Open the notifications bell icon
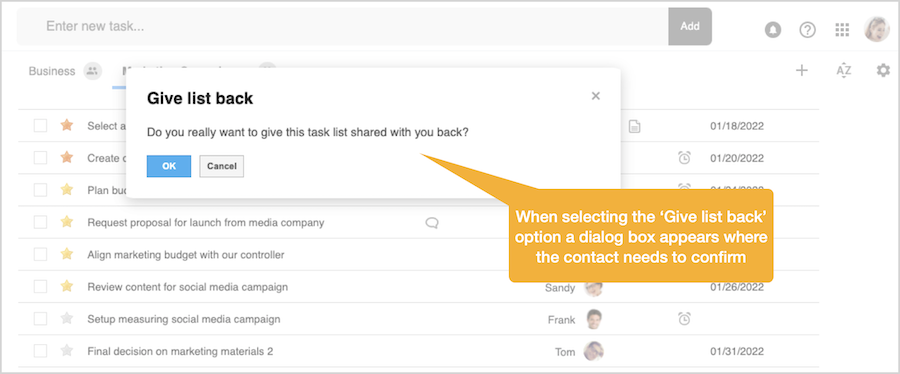 [773, 30]
